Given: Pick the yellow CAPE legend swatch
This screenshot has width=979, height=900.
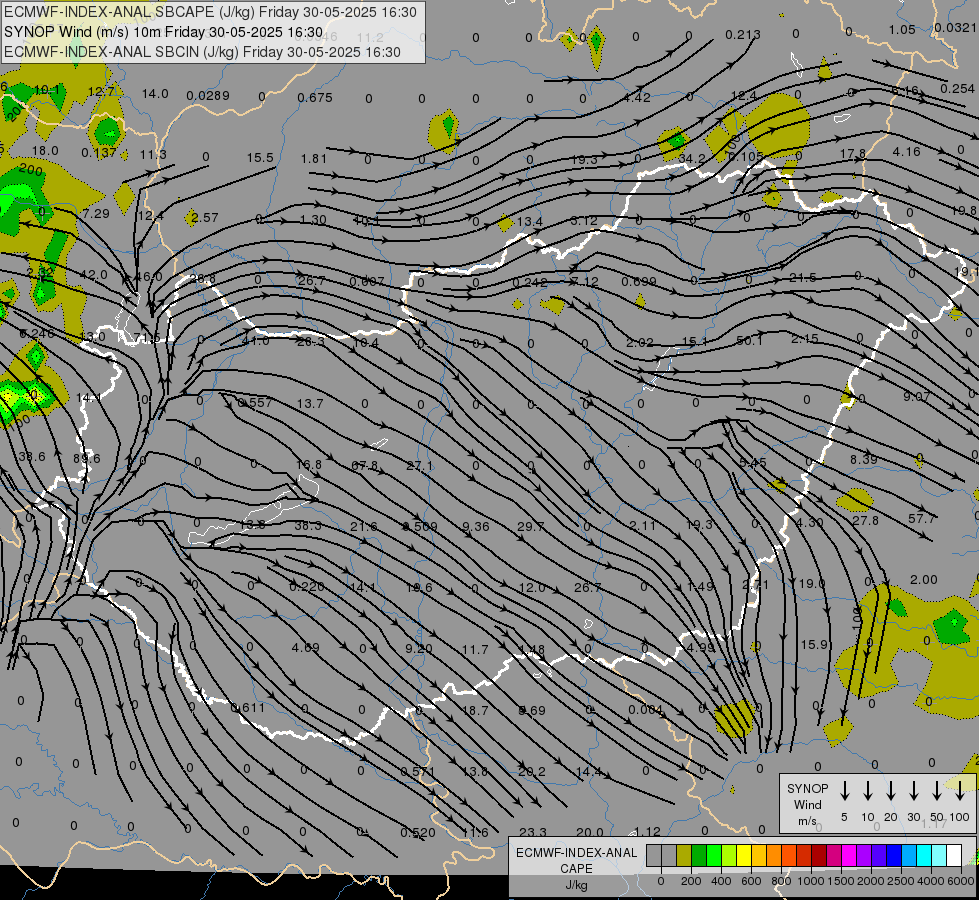Looking at the screenshot, I should pyautogui.click(x=744, y=856).
